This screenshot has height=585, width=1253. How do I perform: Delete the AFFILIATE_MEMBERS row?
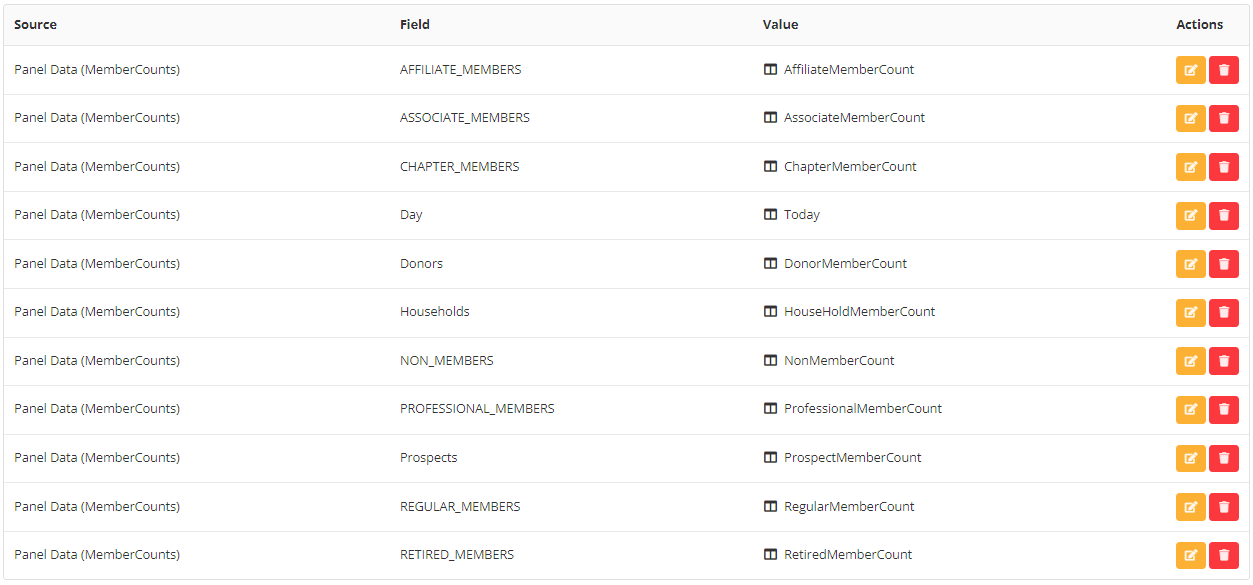coord(1223,70)
